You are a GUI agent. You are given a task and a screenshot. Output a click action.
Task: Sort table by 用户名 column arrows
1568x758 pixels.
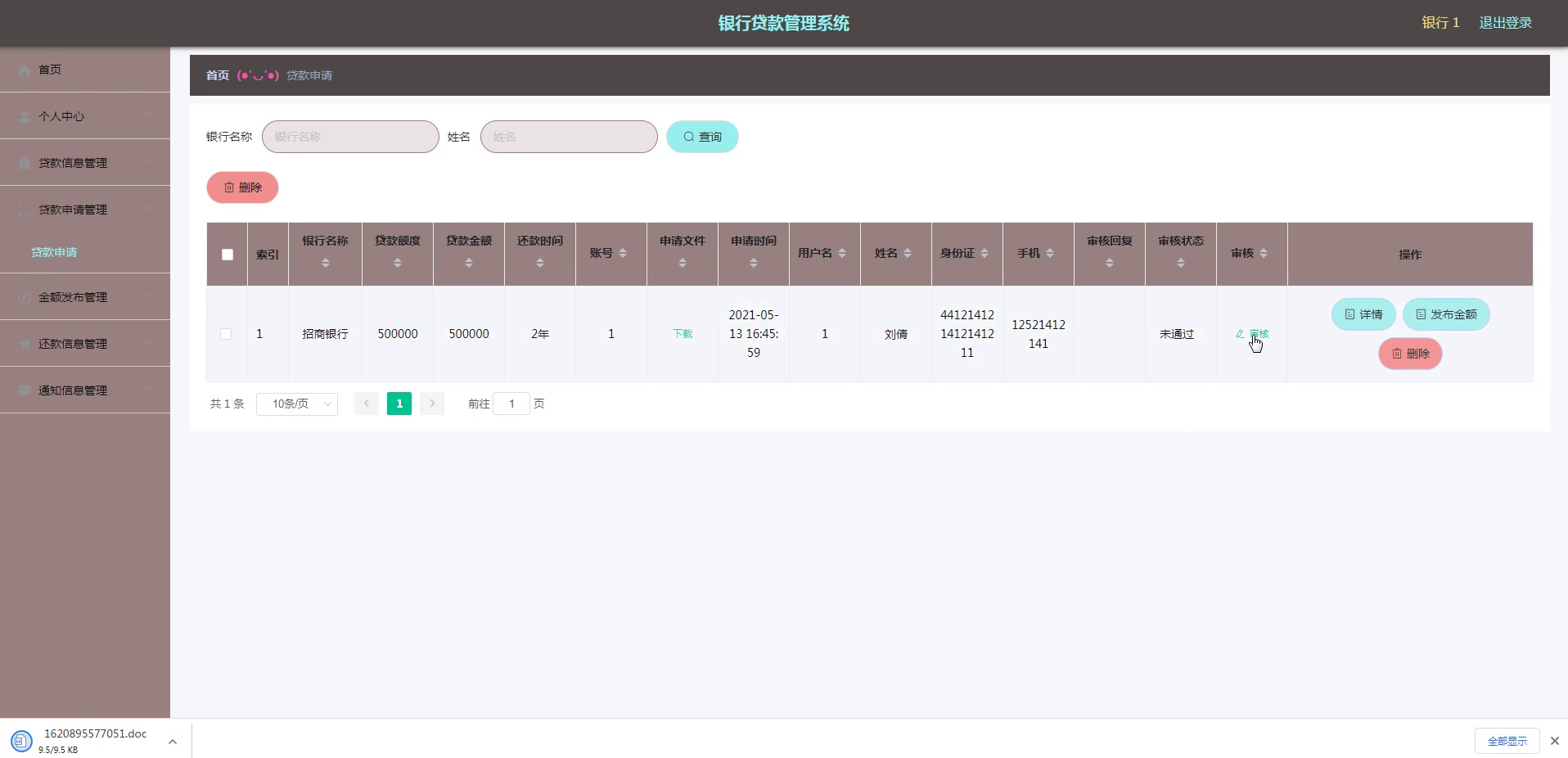pyautogui.click(x=841, y=254)
